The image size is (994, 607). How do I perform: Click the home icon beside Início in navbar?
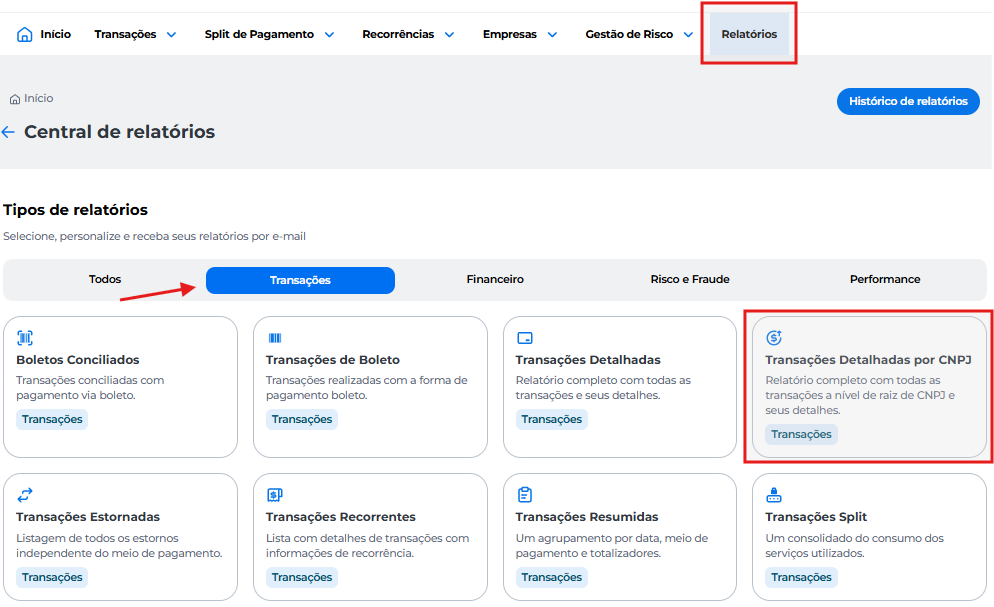coord(24,34)
